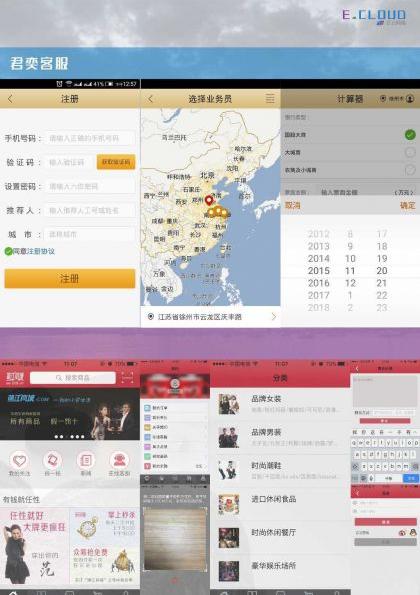
Task: Go back from the 选择业务员 map screen
Action: point(151,99)
